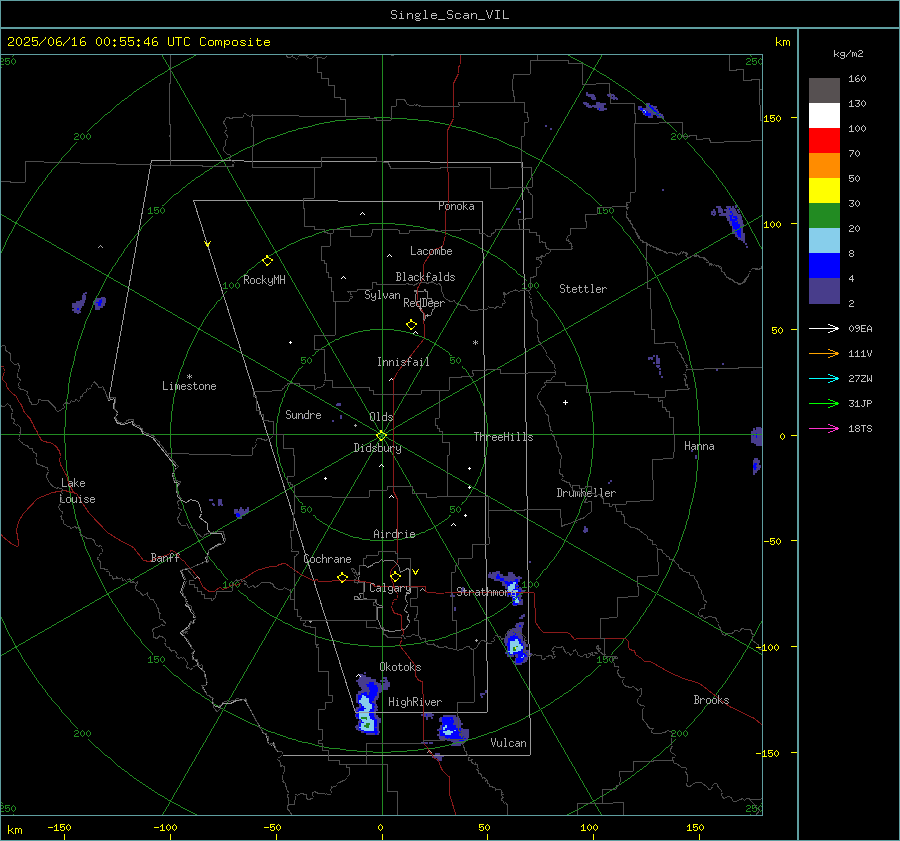Click the yellow radar-center diamond at Olds

pyautogui.click(x=381, y=436)
